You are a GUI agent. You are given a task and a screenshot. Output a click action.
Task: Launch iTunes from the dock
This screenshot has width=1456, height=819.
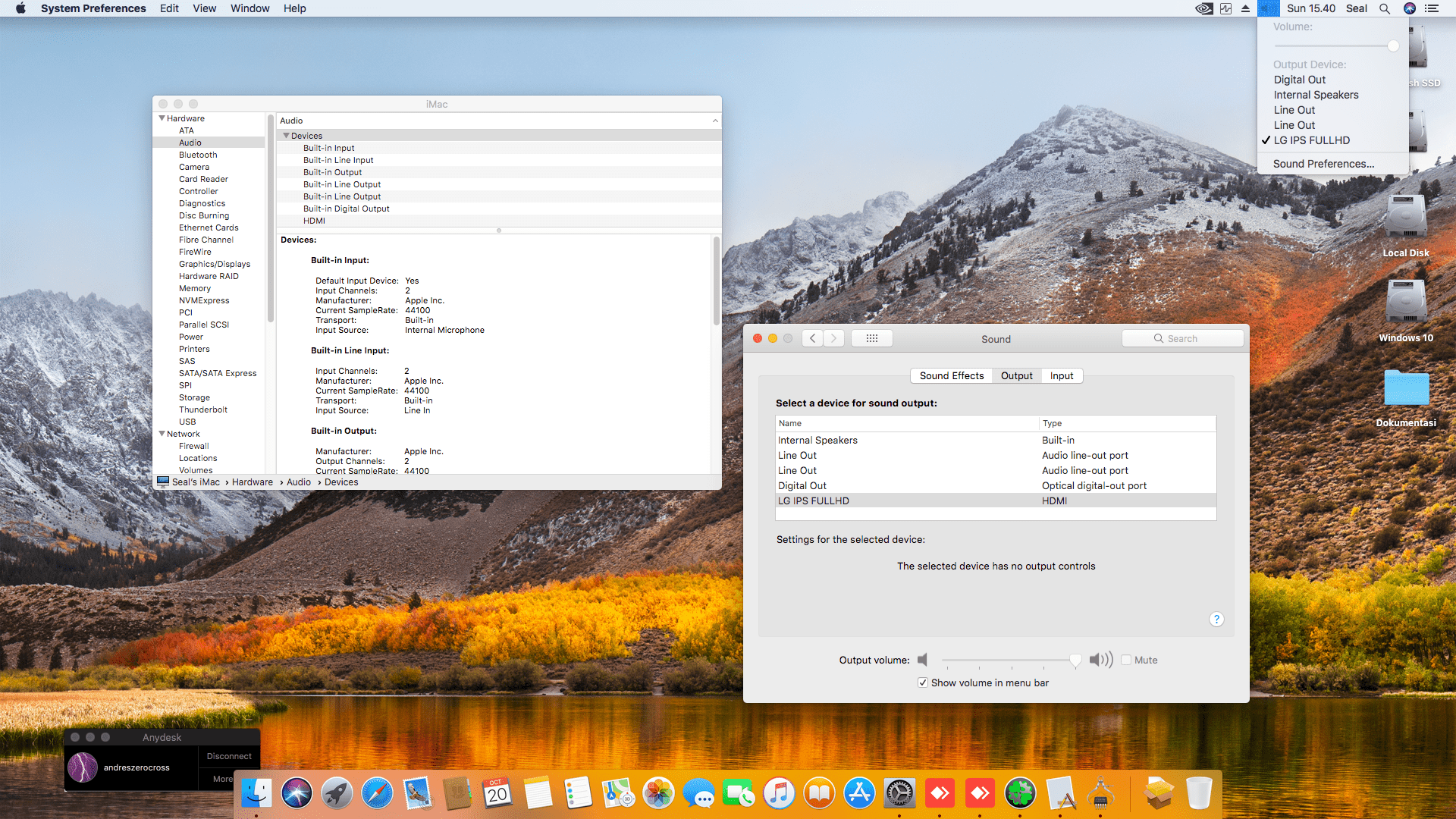(x=779, y=793)
